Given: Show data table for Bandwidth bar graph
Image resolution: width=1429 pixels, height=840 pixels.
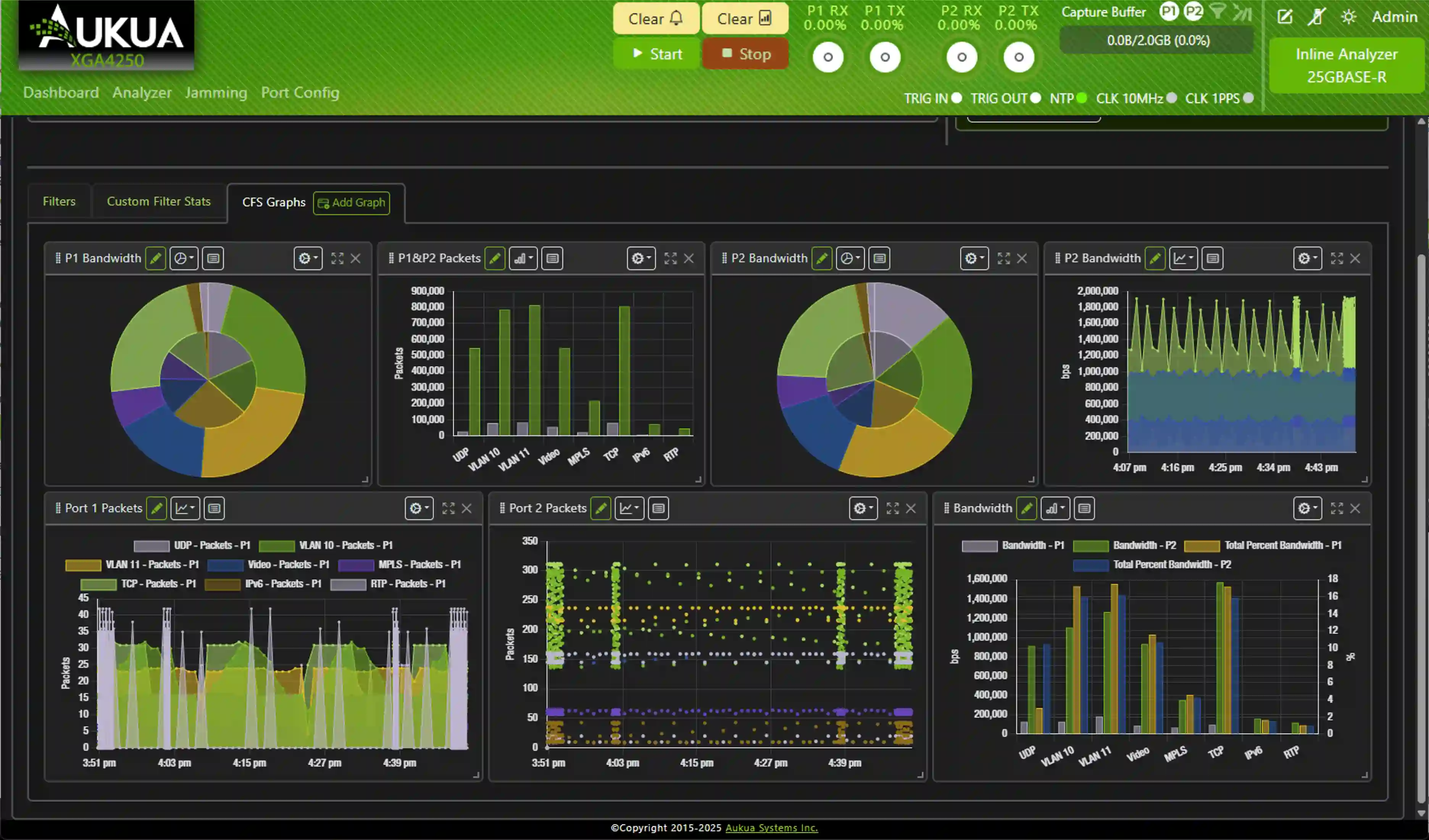Looking at the screenshot, I should [1084, 509].
